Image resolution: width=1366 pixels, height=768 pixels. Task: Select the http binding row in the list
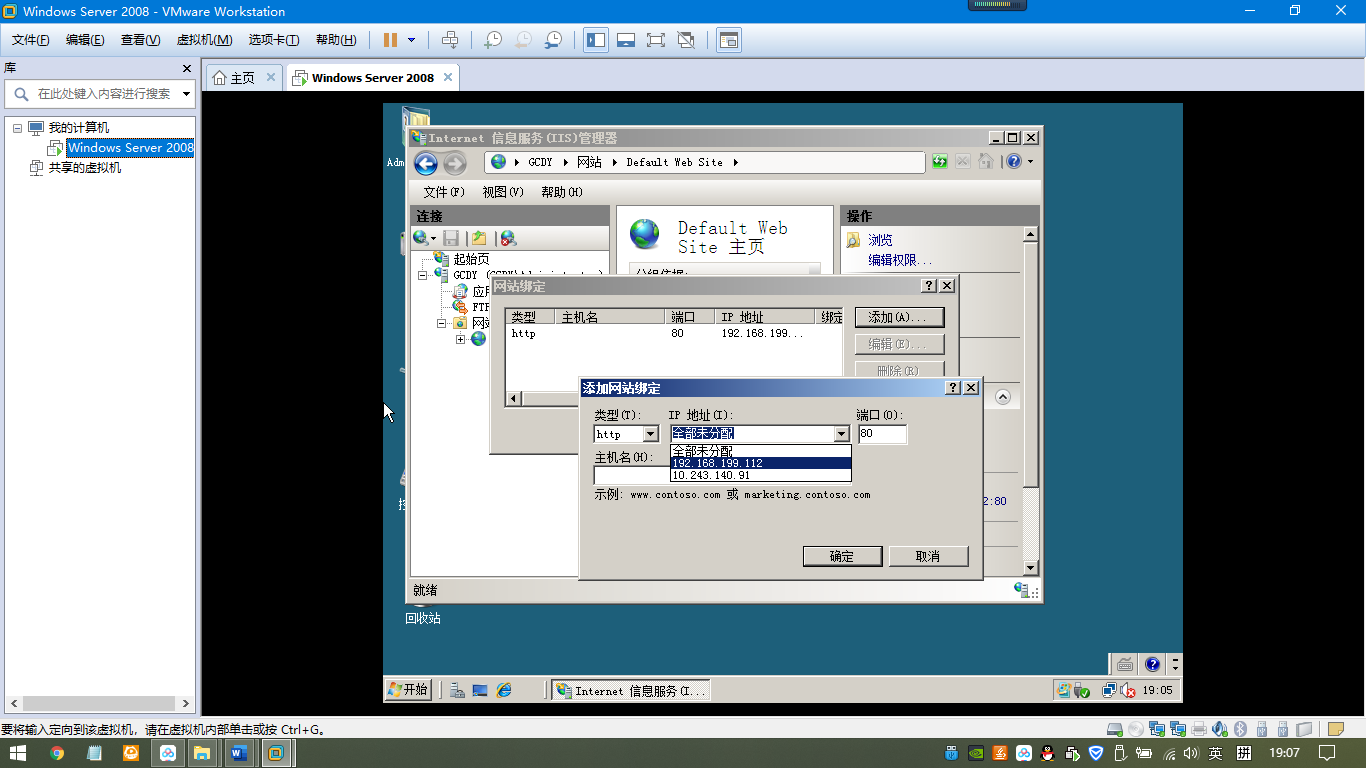click(674, 334)
